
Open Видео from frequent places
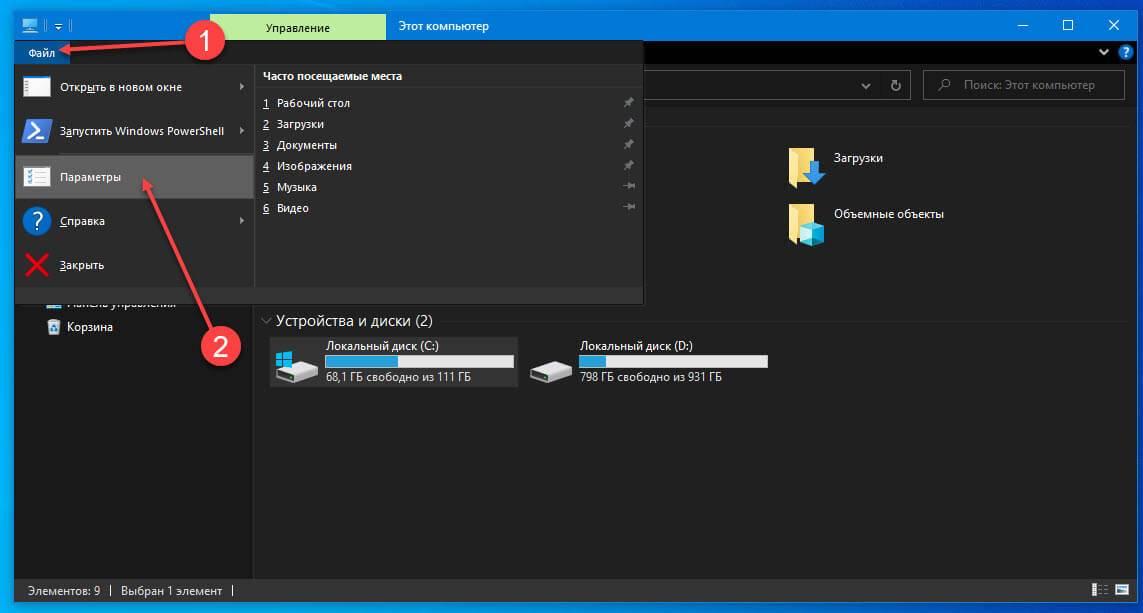click(x=448, y=208)
